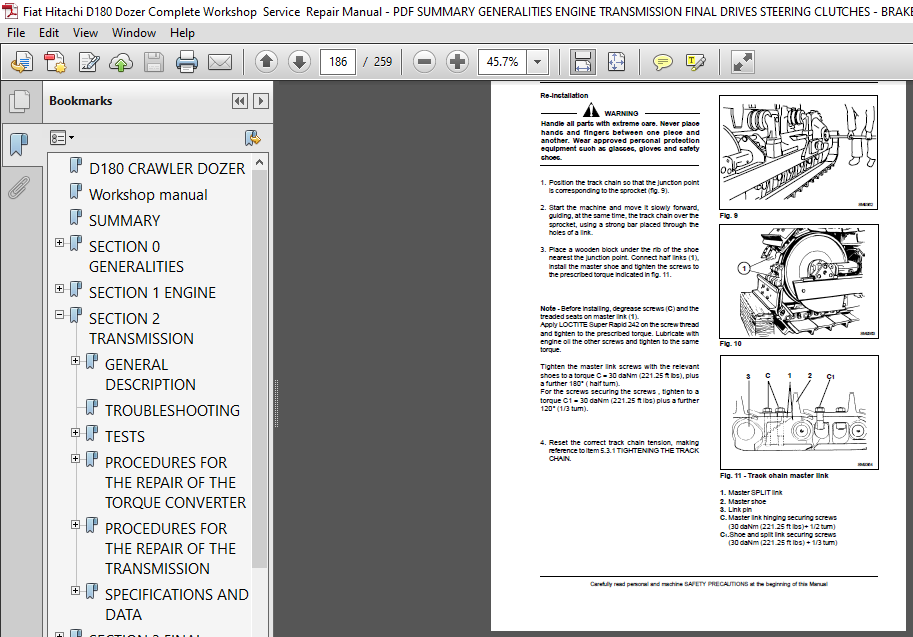The height and width of the screenshot is (637, 913).
Task: Click the Add sticky note comment icon
Action: (x=663, y=62)
